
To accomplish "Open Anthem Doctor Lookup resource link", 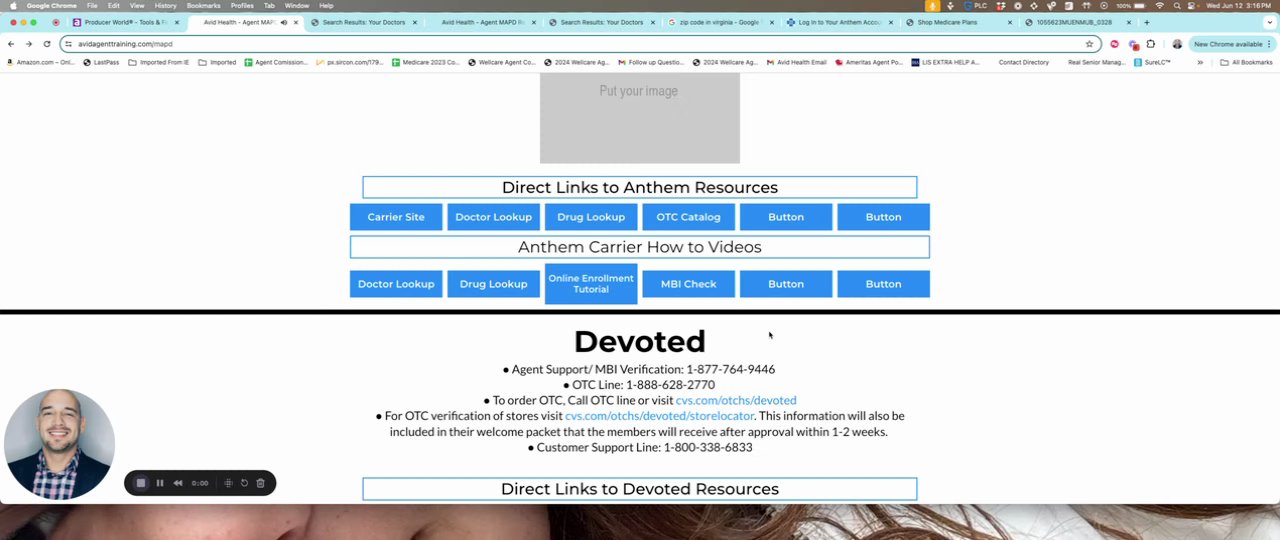I will (x=493, y=217).
